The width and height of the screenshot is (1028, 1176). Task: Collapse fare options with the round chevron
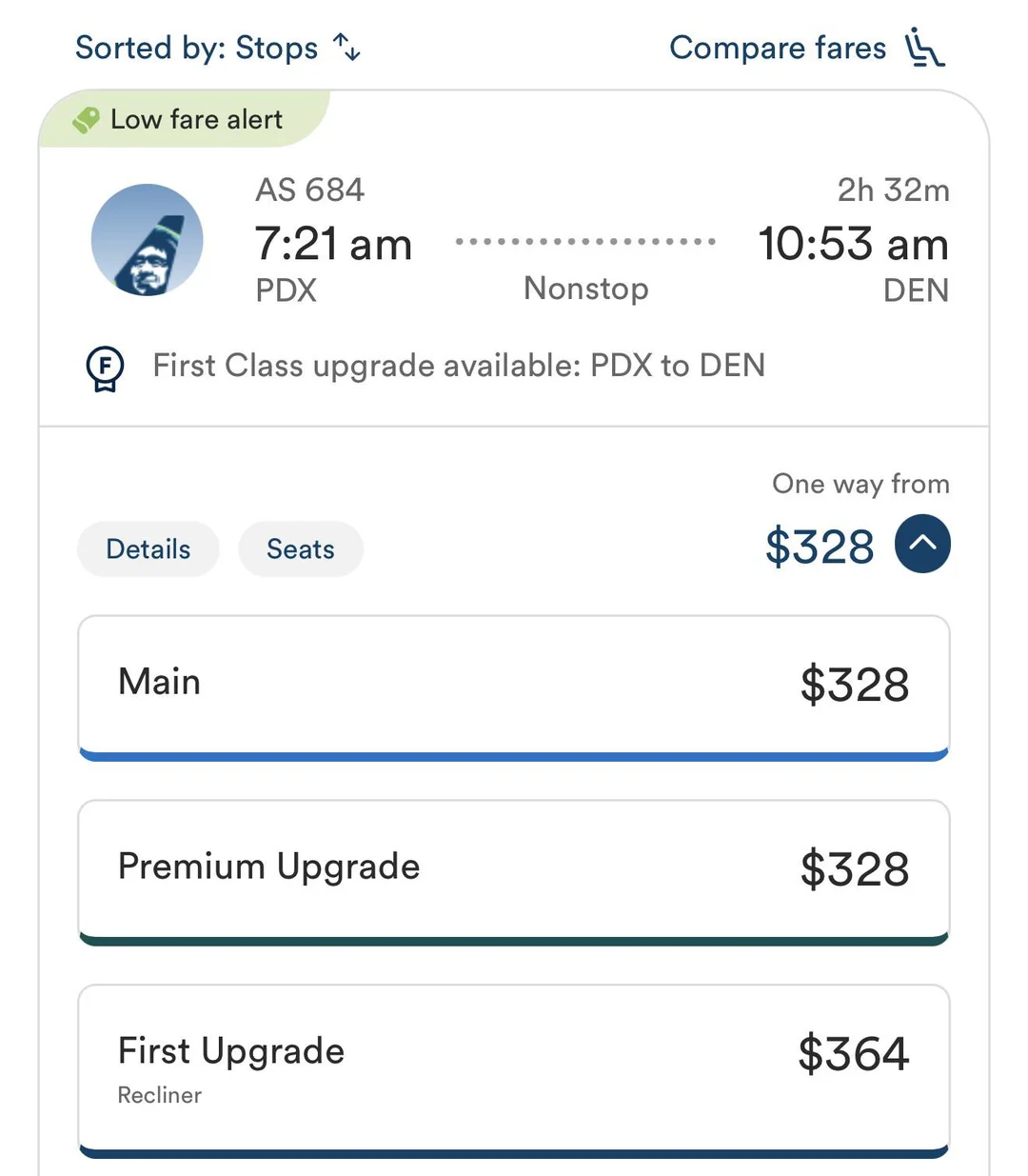click(922, 544)
